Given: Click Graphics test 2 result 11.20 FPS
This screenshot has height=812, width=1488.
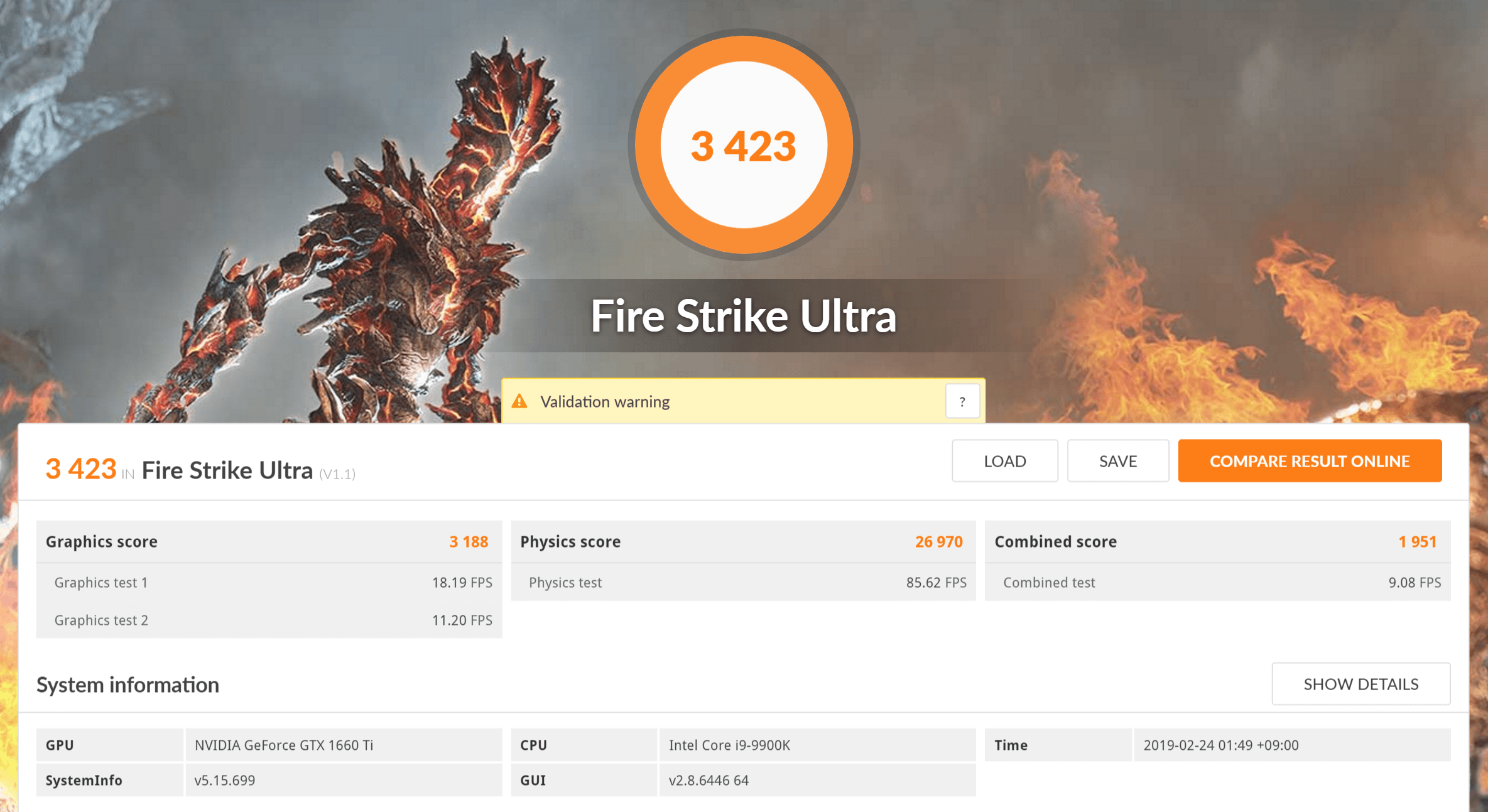Looking at the screenshot, I should click(x=462, y=620).
